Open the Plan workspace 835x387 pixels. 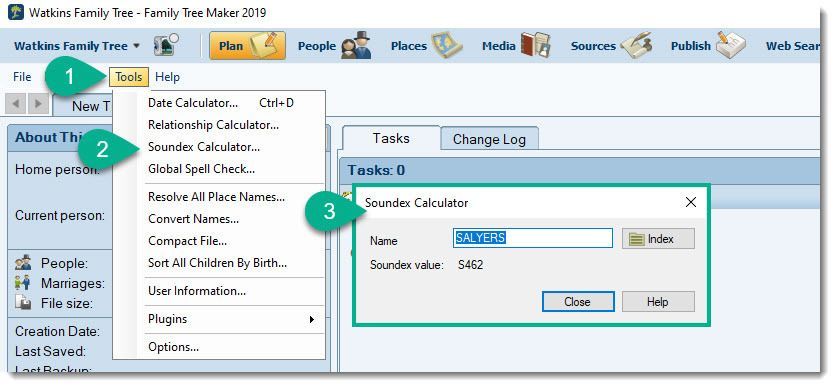point(247,46)
